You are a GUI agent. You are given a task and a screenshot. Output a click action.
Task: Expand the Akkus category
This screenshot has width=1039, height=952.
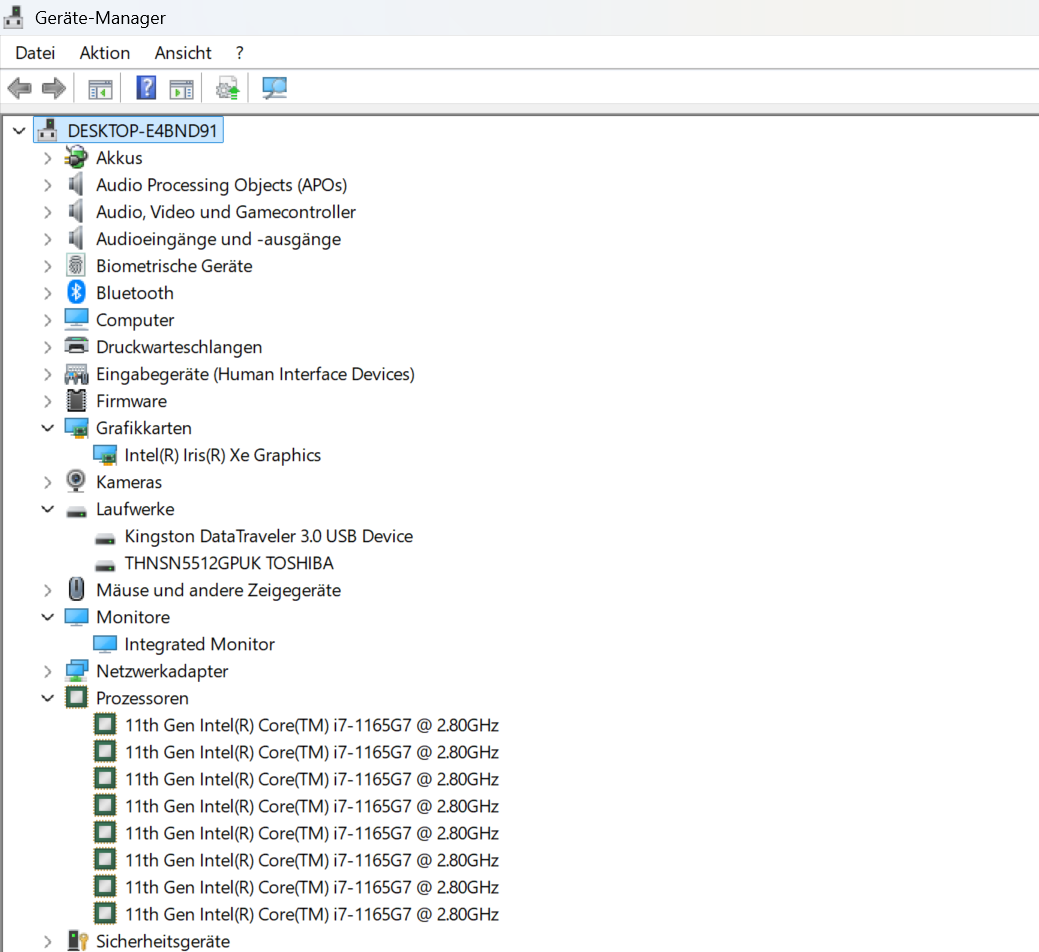pyautogui.click(x=47, y=158)
